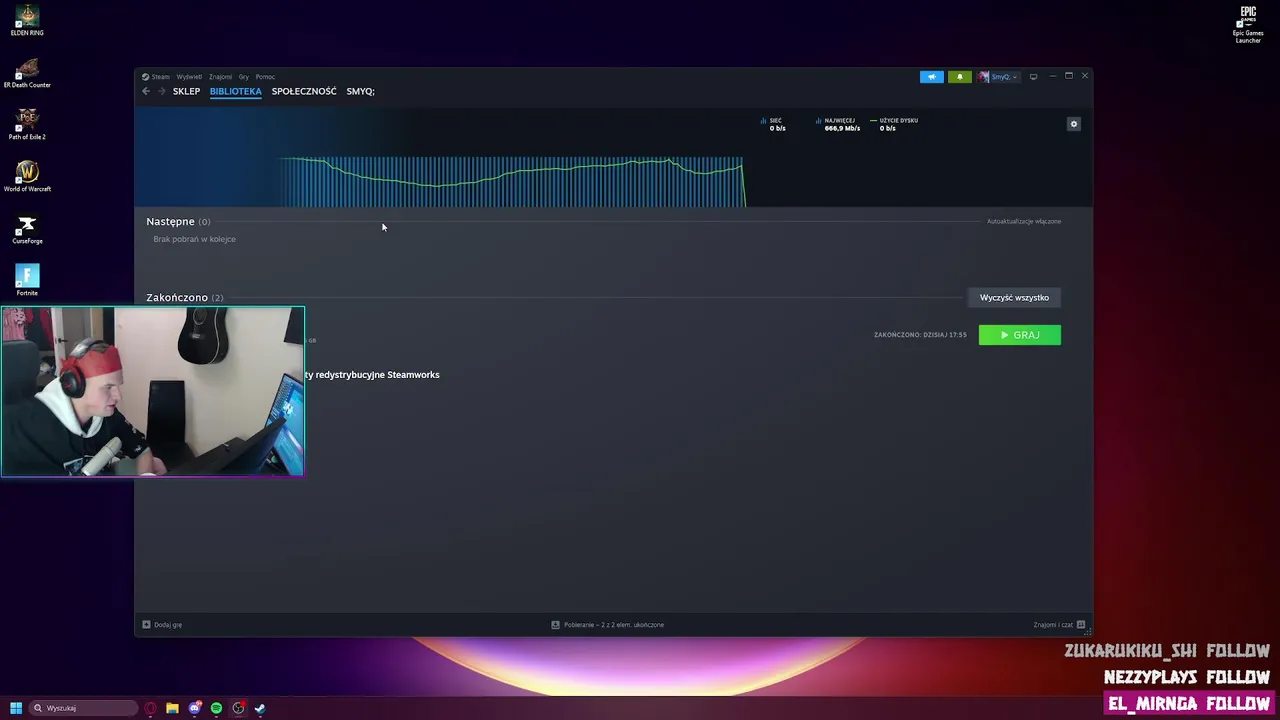The image size is (1280, 720).
Task: Launch CurseForge from the desktop
Action: coord(27,229)
